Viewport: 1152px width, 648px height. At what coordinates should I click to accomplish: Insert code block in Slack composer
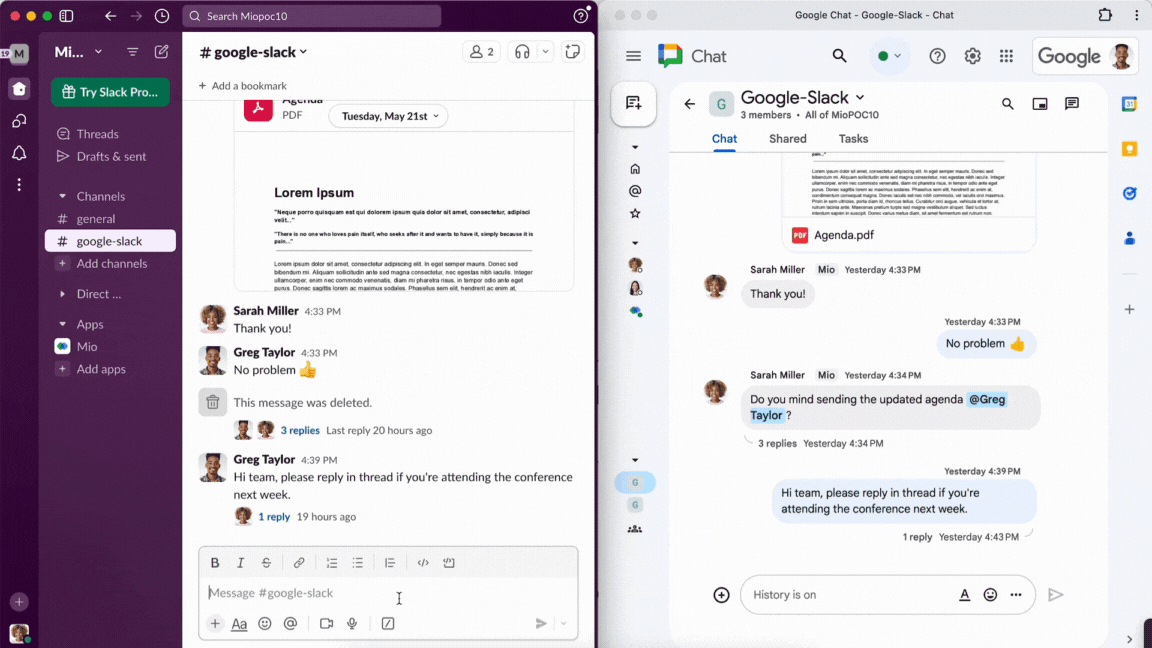coord(449,563)
